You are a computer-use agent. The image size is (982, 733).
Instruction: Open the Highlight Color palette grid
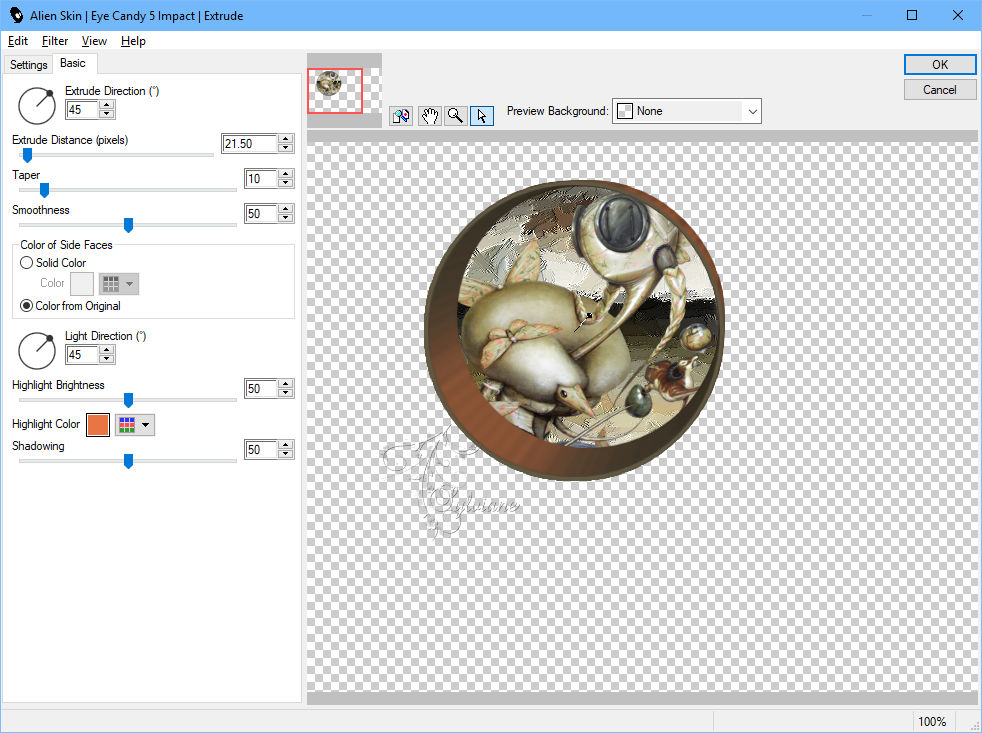pos(127,425)
